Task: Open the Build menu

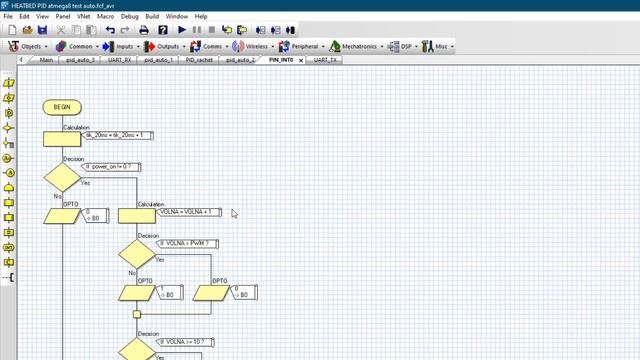Action: [152, 16]
